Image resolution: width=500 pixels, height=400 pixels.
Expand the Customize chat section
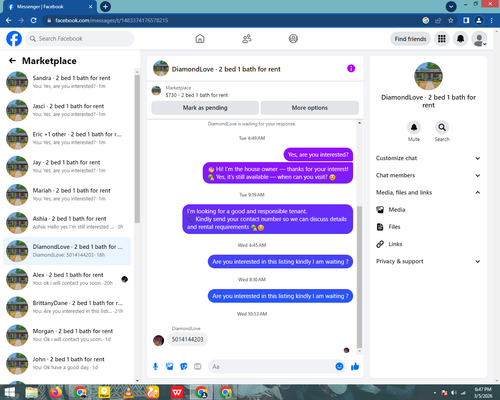click(428, 158)
